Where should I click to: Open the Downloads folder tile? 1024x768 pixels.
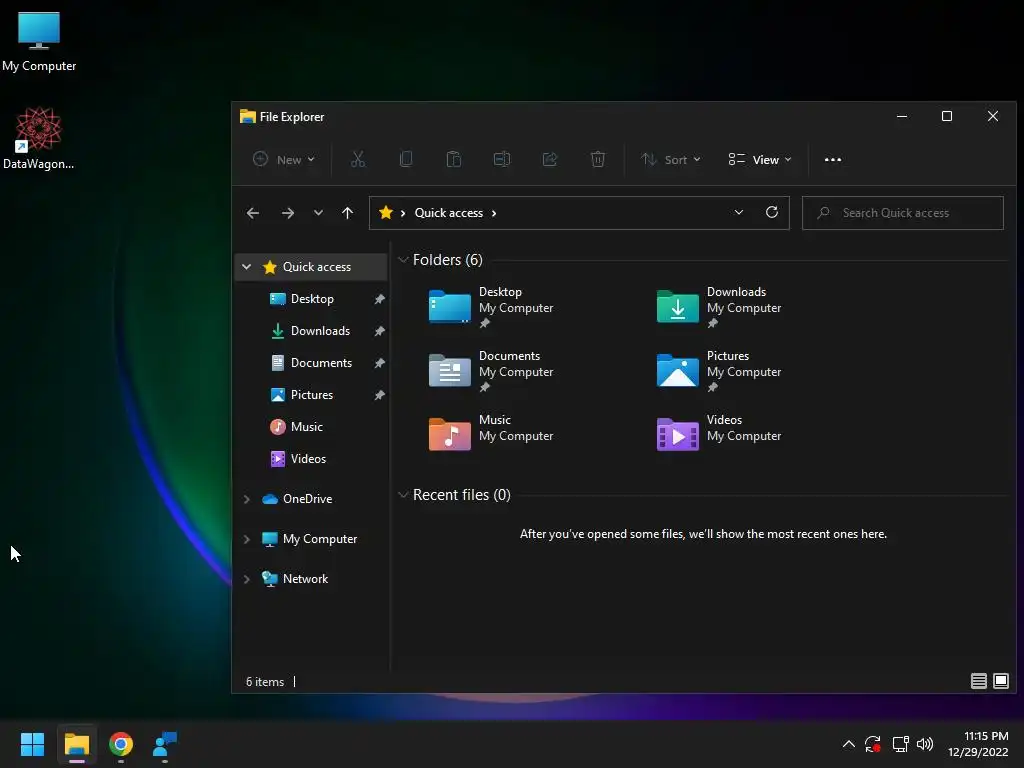tap(719, 307)
